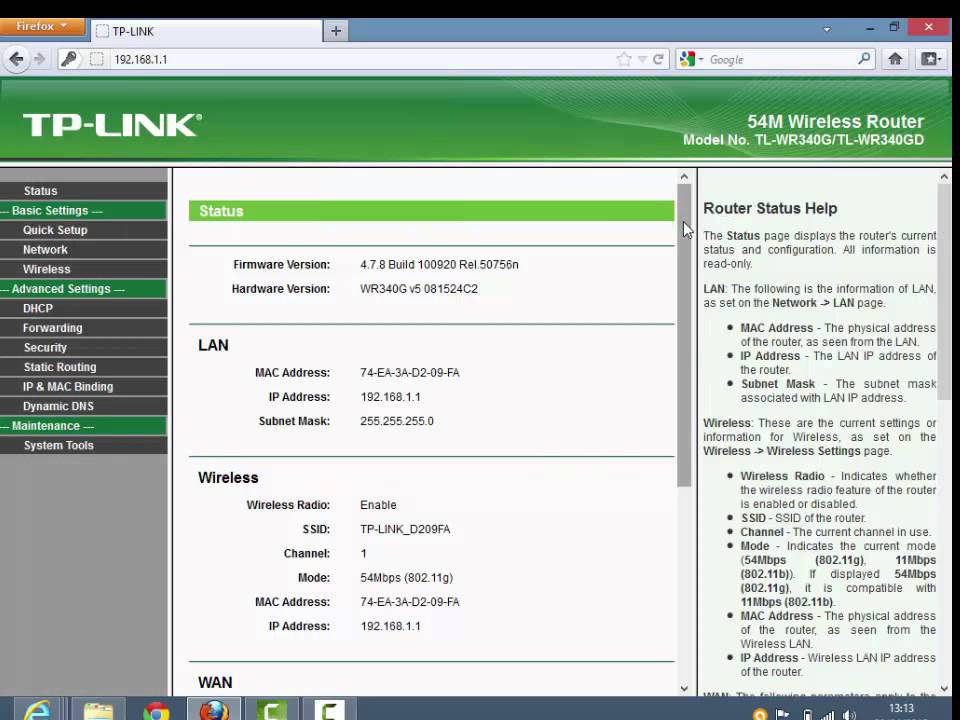This screenshot has width=960, height=720.
Task: Click the Router Status Help heading
Action: 770,208
